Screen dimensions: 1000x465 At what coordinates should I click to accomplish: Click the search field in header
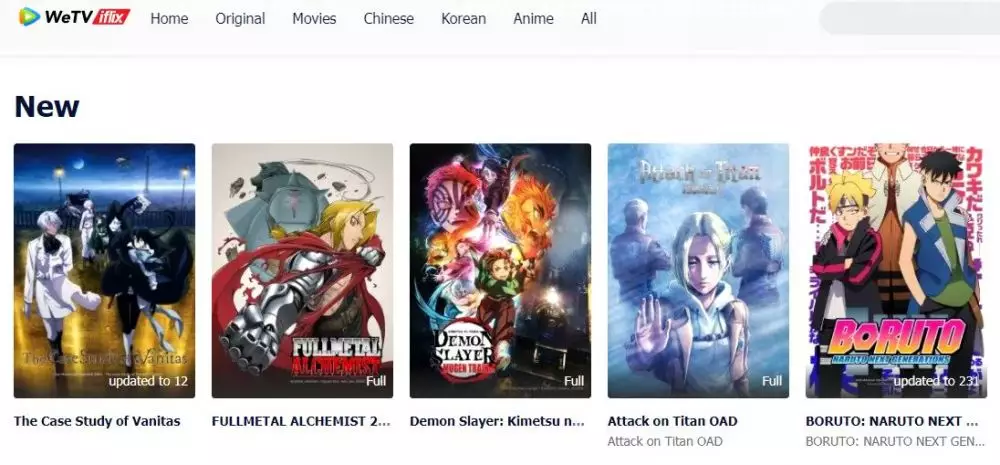click(909, 18)
